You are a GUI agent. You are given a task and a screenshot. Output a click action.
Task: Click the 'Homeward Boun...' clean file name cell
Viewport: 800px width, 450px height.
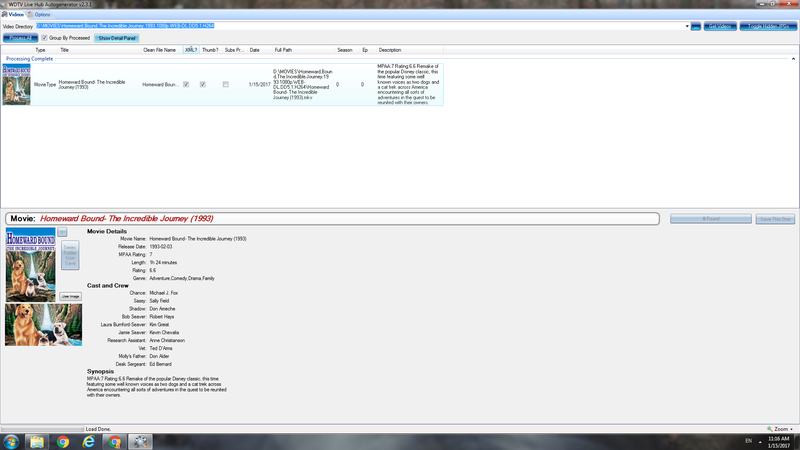(160, 85)
